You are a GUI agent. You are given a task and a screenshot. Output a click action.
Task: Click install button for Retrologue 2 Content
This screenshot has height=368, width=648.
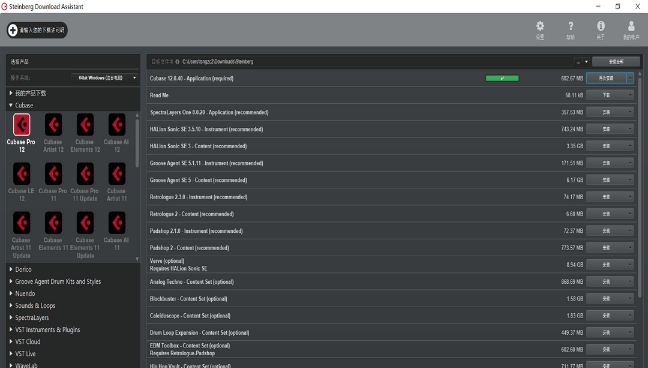606,214
